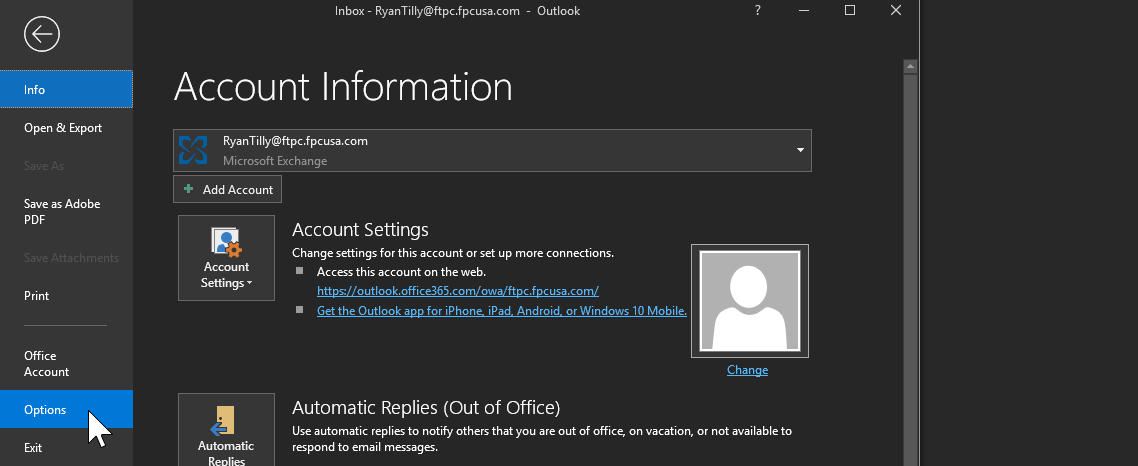Screen dimensions: 1138x466
Task: Click the vertical scrollbar track
Action: click(910, 269)
